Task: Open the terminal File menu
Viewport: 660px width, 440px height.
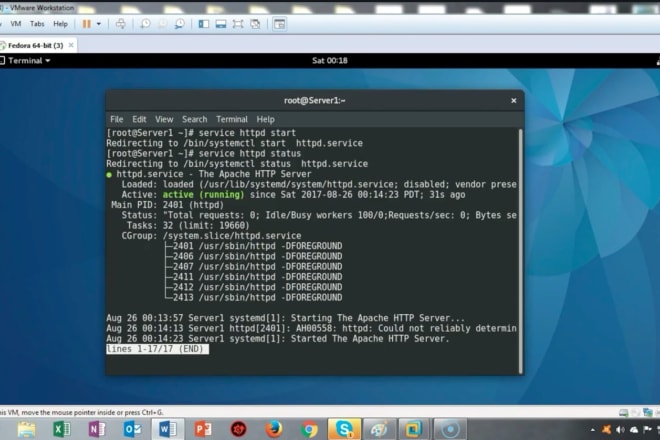Action: [x=117, y=119]
